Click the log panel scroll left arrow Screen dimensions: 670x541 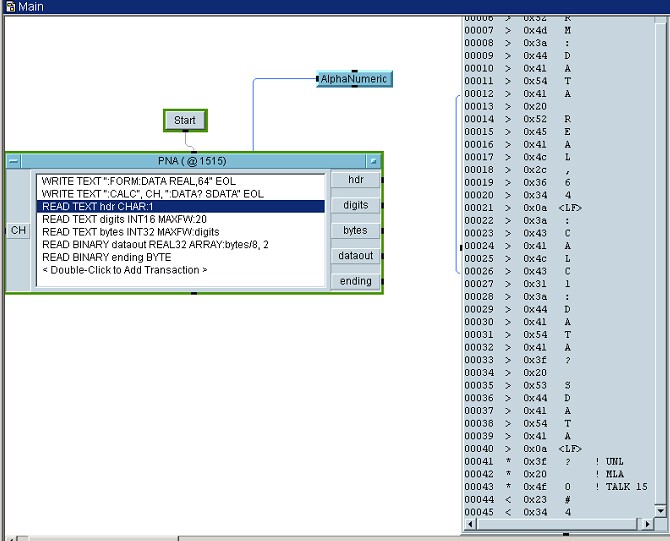(x=469, y=524)
